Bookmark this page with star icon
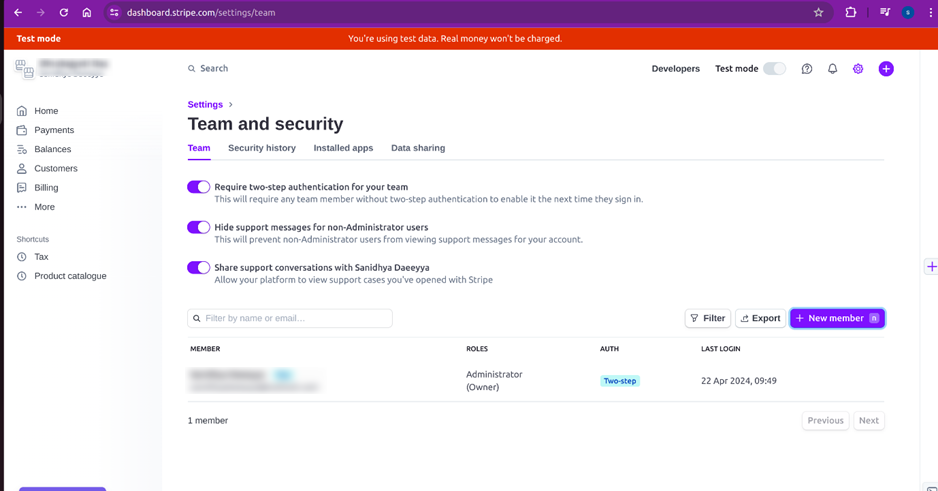The image size is (938, 491). click(818, 13)
